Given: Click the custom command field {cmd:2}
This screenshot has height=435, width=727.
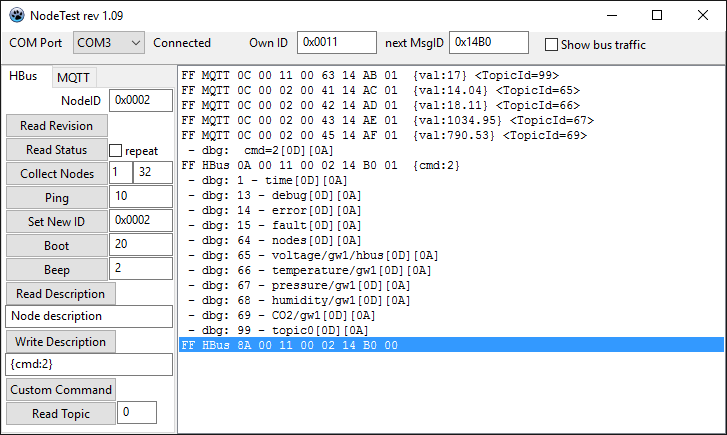Looking at the screenshot, I should (89, 365).
